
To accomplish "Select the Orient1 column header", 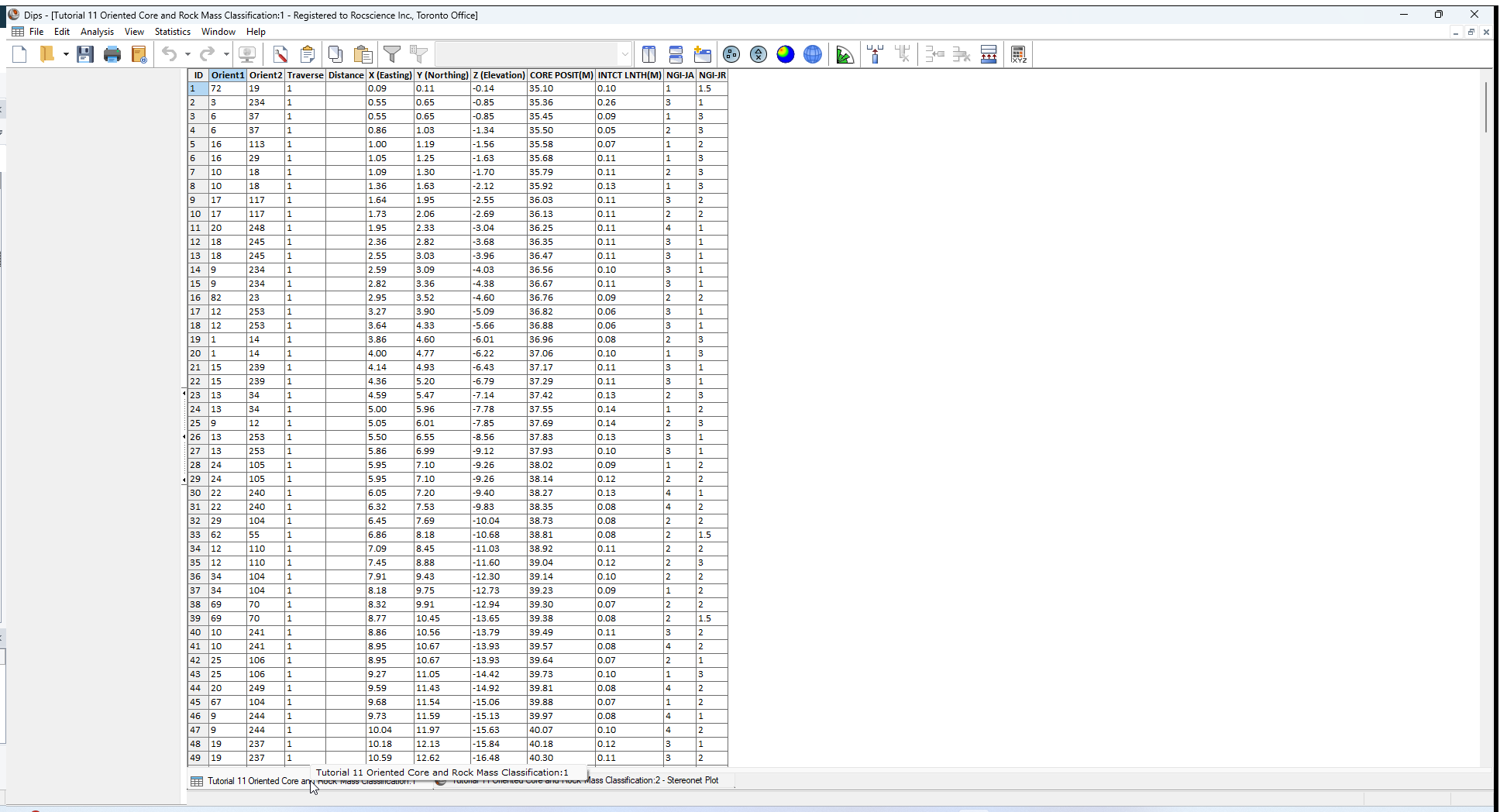I will click(x=227, y=75).
